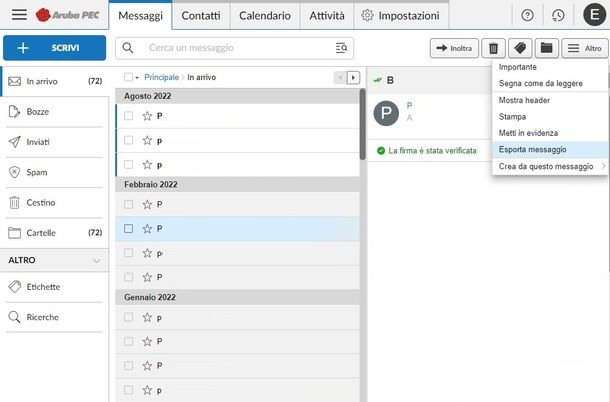Open the Spam folder
The height and width of the screenshot is (402, 610).
[x=38, y=172]
